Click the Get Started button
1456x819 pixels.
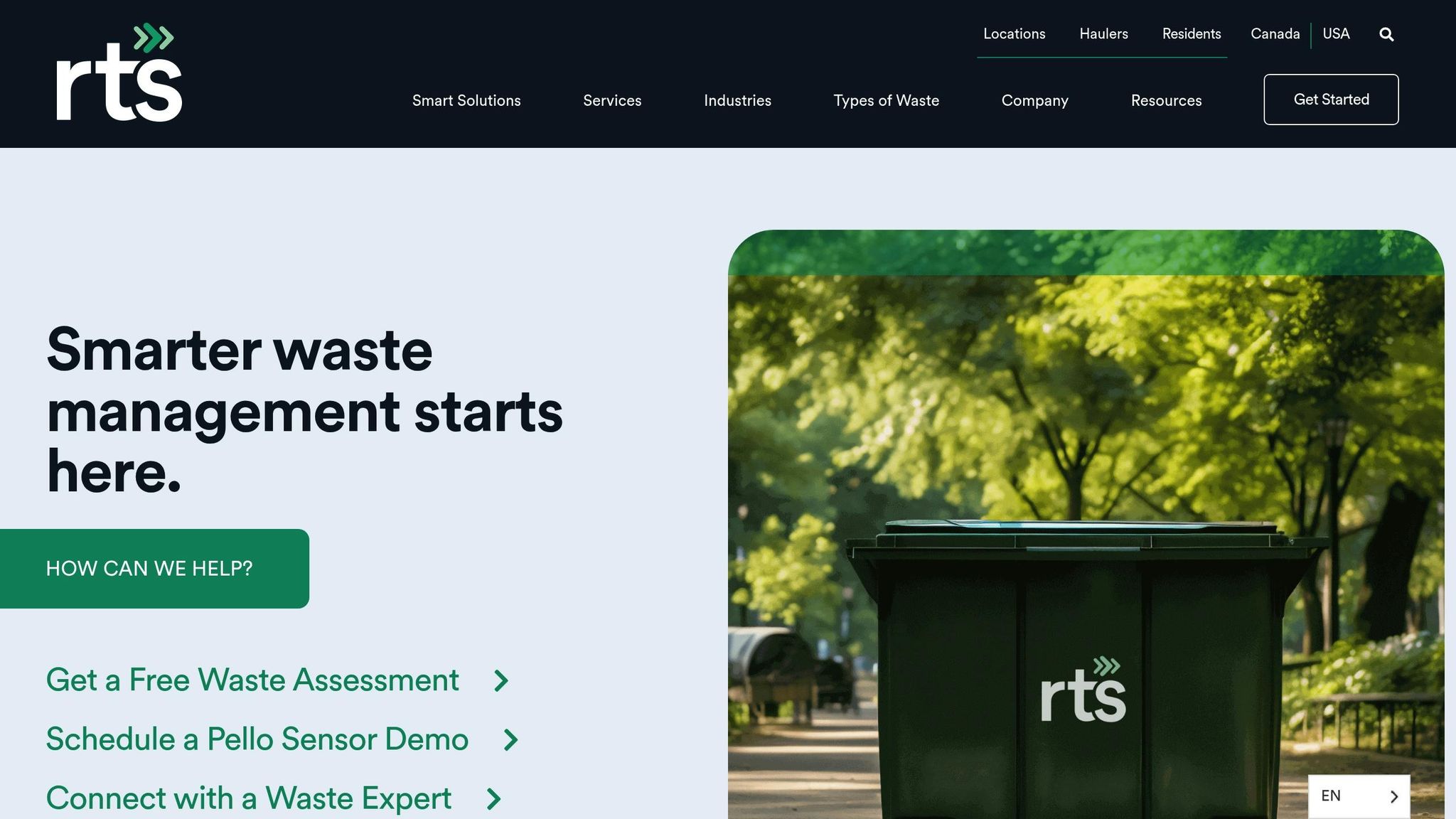1331,100
